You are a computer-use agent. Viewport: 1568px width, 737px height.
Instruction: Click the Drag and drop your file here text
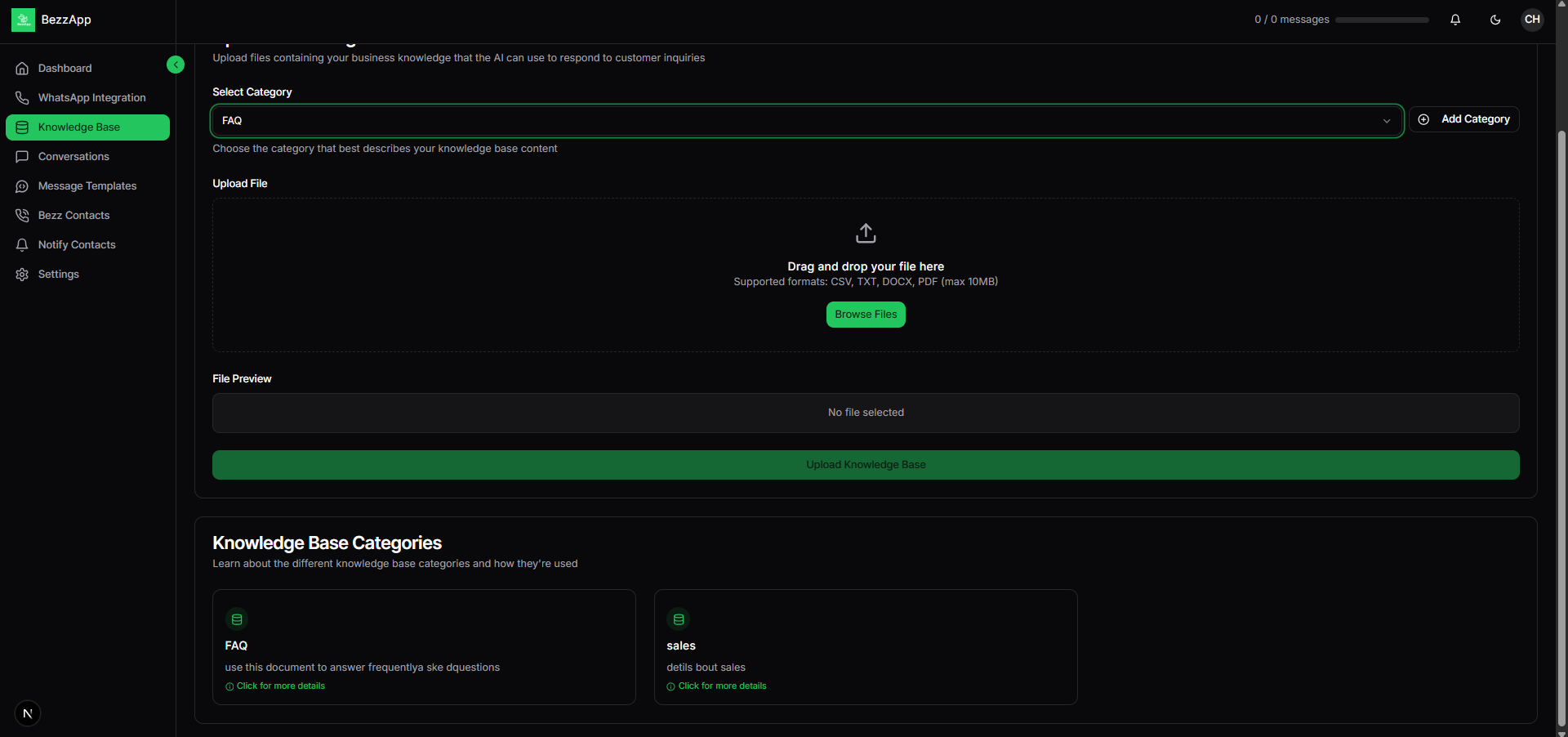coord(866,266)
